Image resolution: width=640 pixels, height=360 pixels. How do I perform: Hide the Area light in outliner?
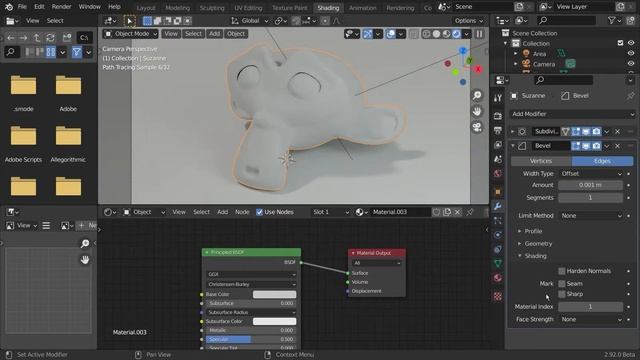pyautogui.click(x=631, y=53)
